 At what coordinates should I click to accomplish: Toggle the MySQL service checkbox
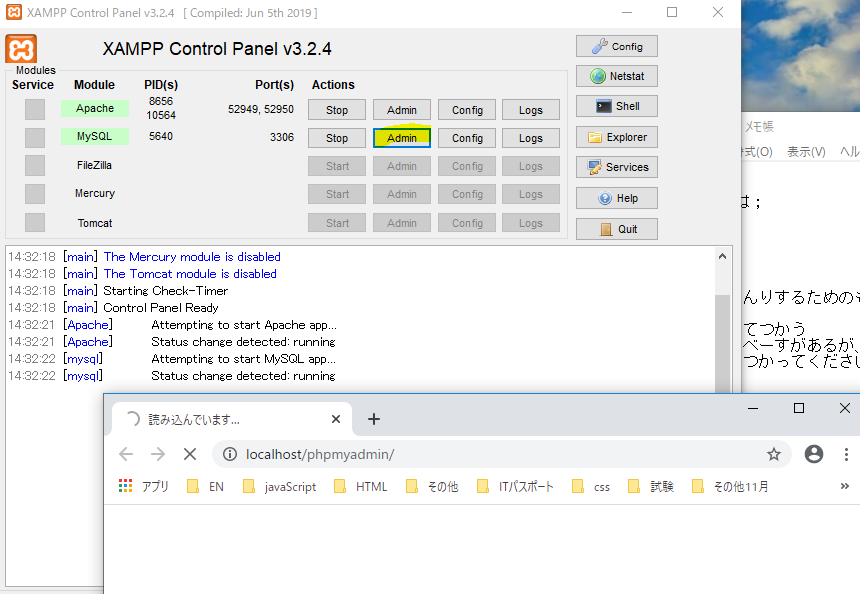(x=35, y=138)
